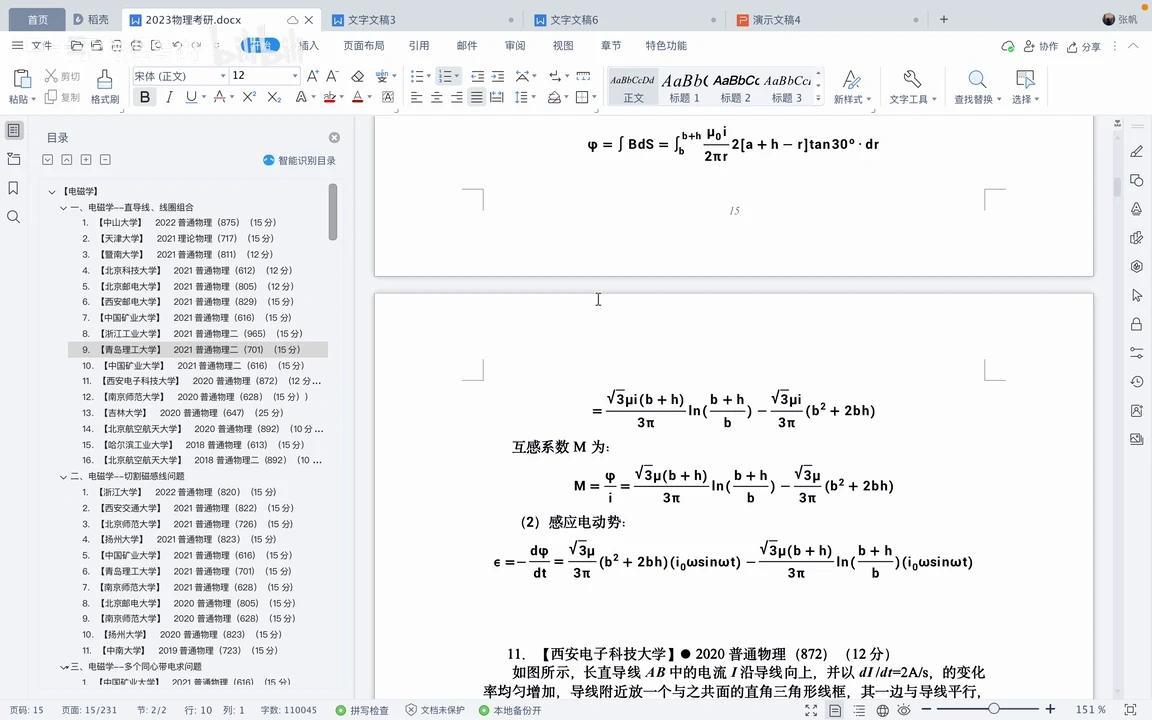Click text highlight color swatch
Screen dimensions: 1152x720
point(329,97)
